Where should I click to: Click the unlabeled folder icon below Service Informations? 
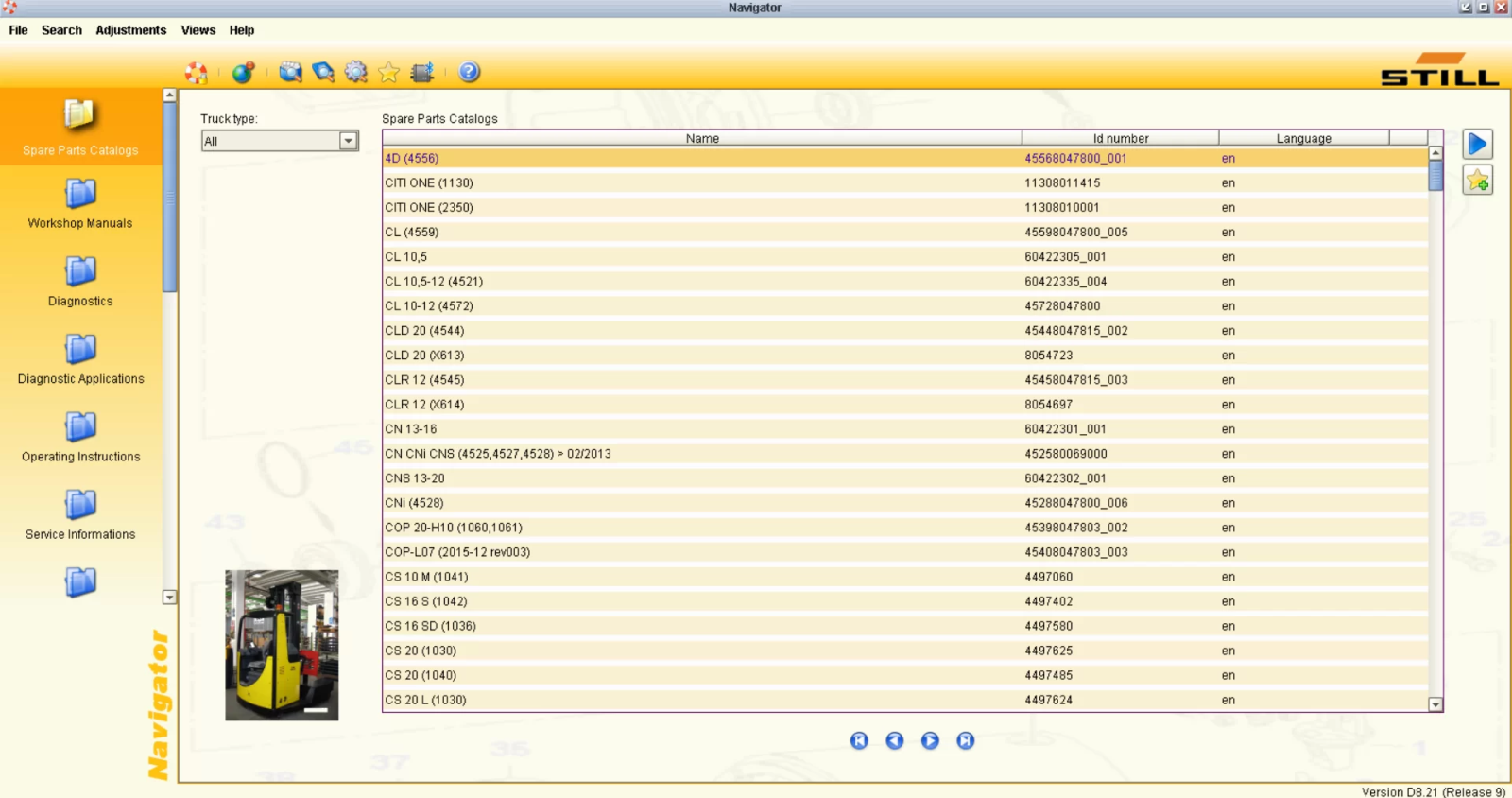80,581
